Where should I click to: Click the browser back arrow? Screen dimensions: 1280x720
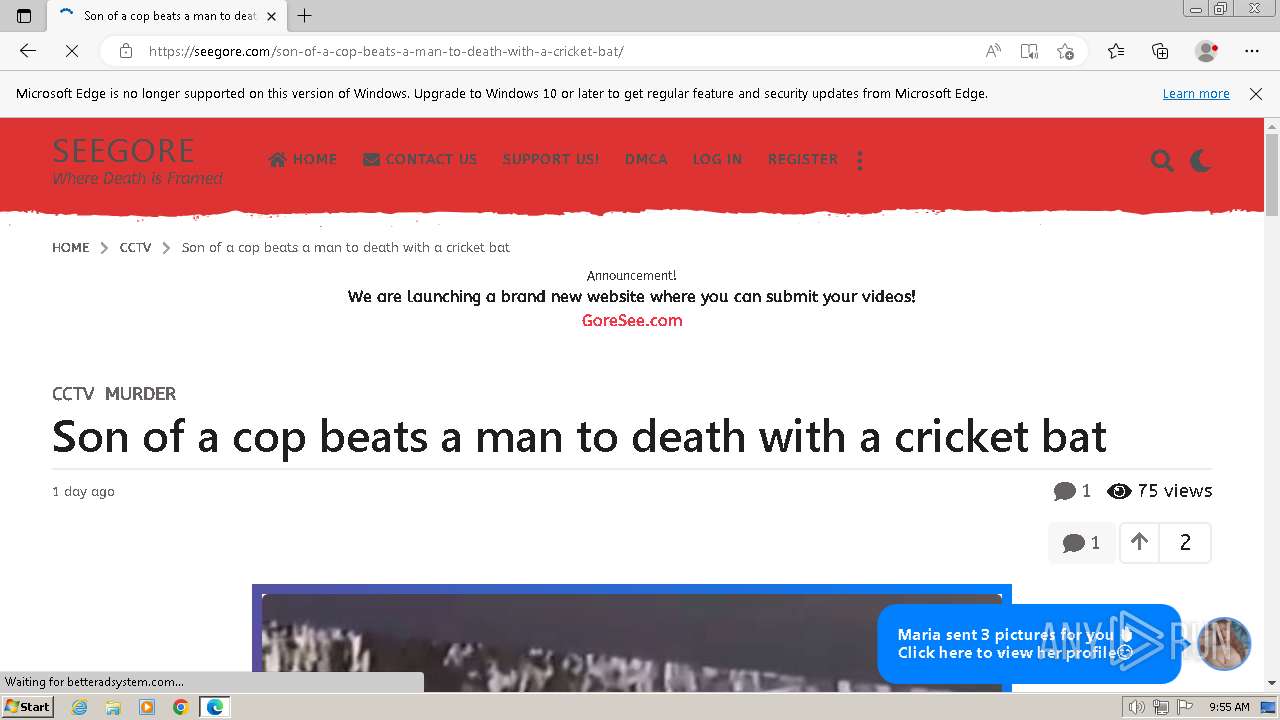coord(28,51)
